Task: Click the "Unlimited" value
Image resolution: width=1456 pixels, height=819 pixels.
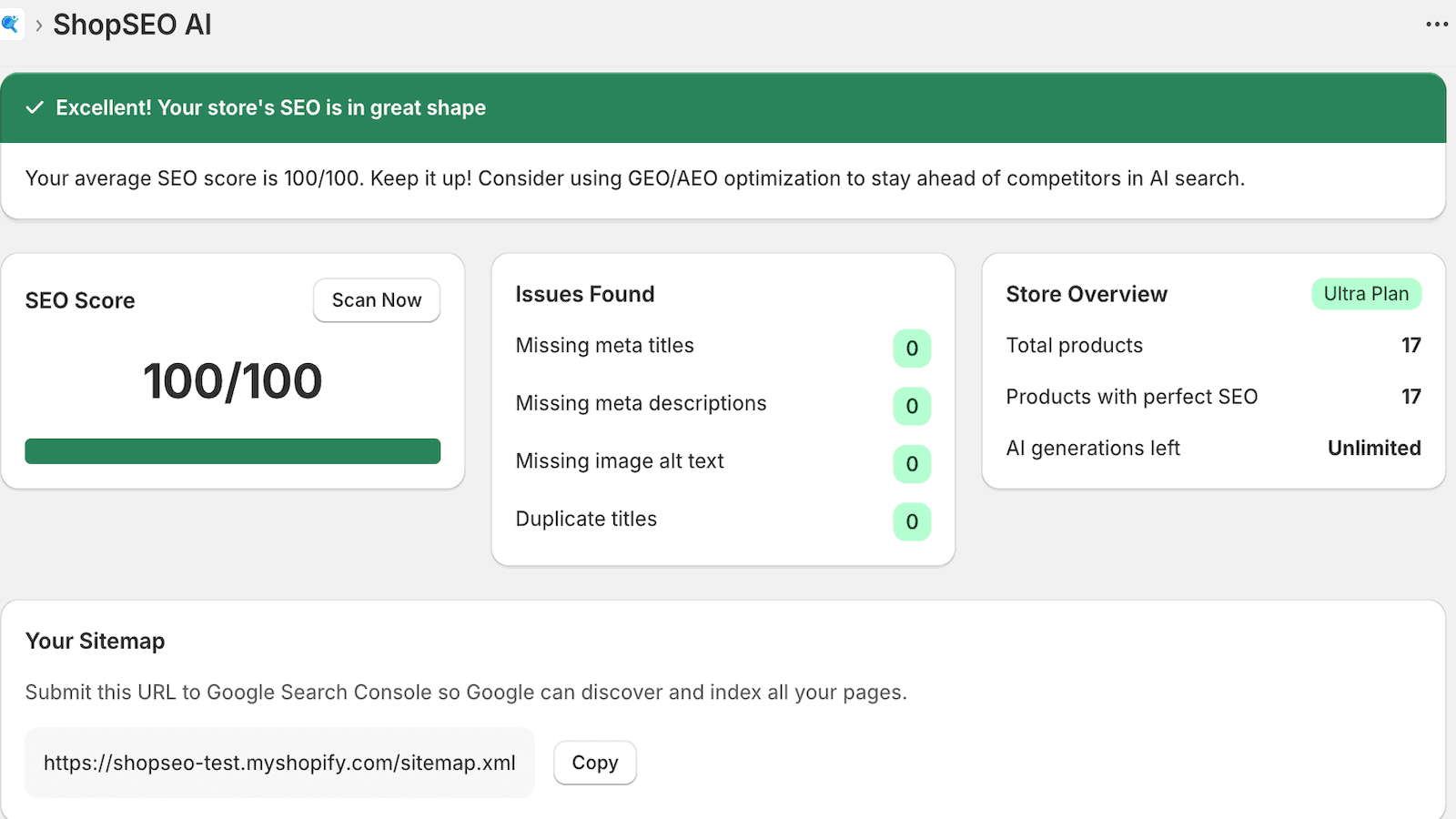Action: (x=1374, y=449)
